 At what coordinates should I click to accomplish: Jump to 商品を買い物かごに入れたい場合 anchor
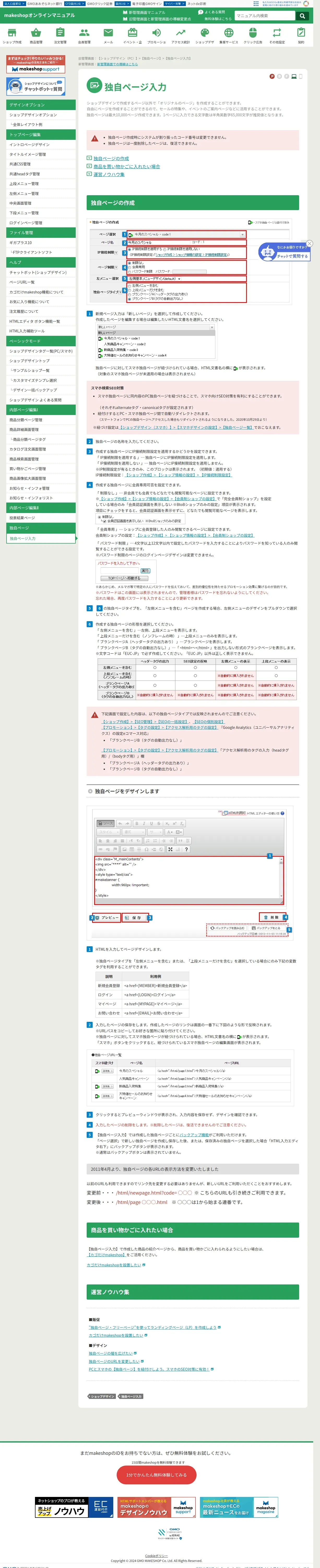tap(127, 166)
